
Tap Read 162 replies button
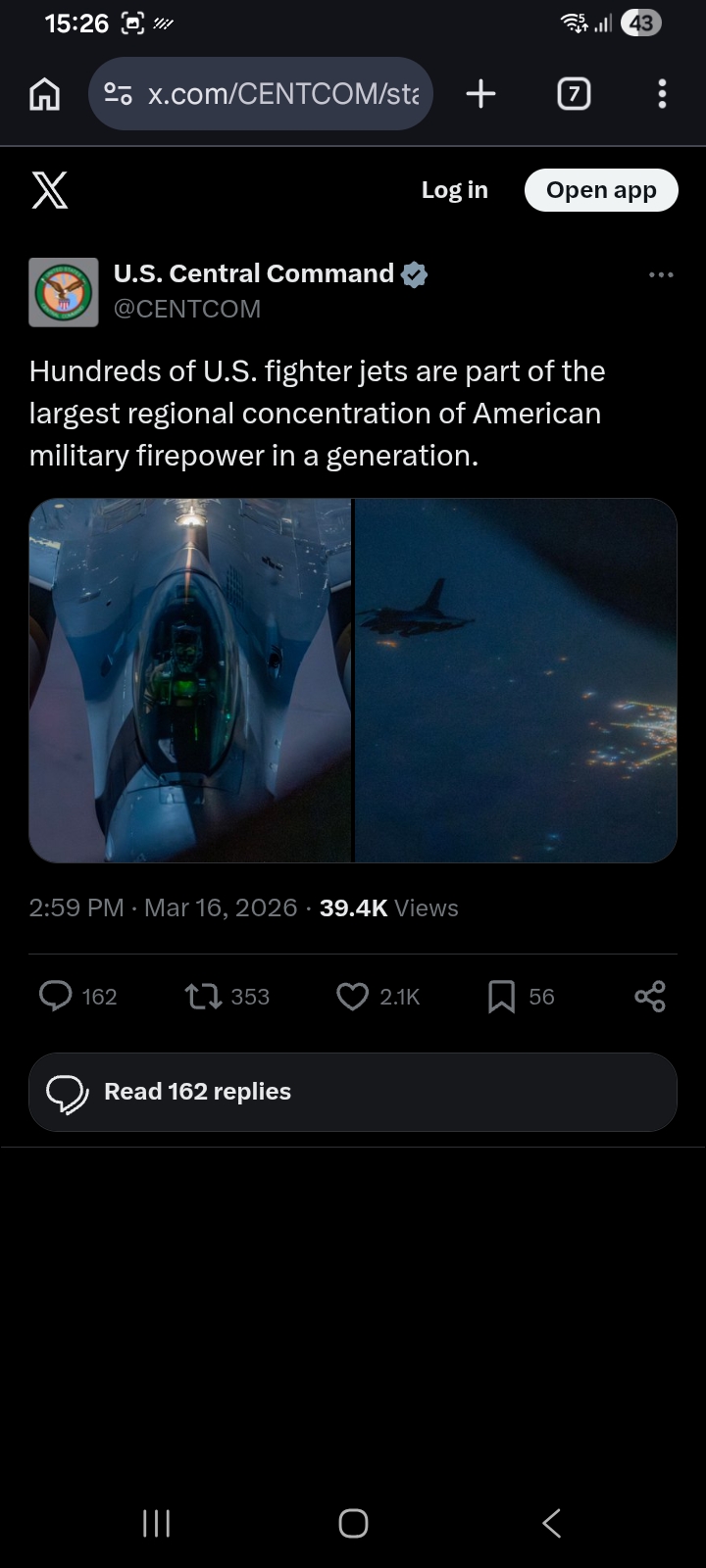tap(353, 1092)
